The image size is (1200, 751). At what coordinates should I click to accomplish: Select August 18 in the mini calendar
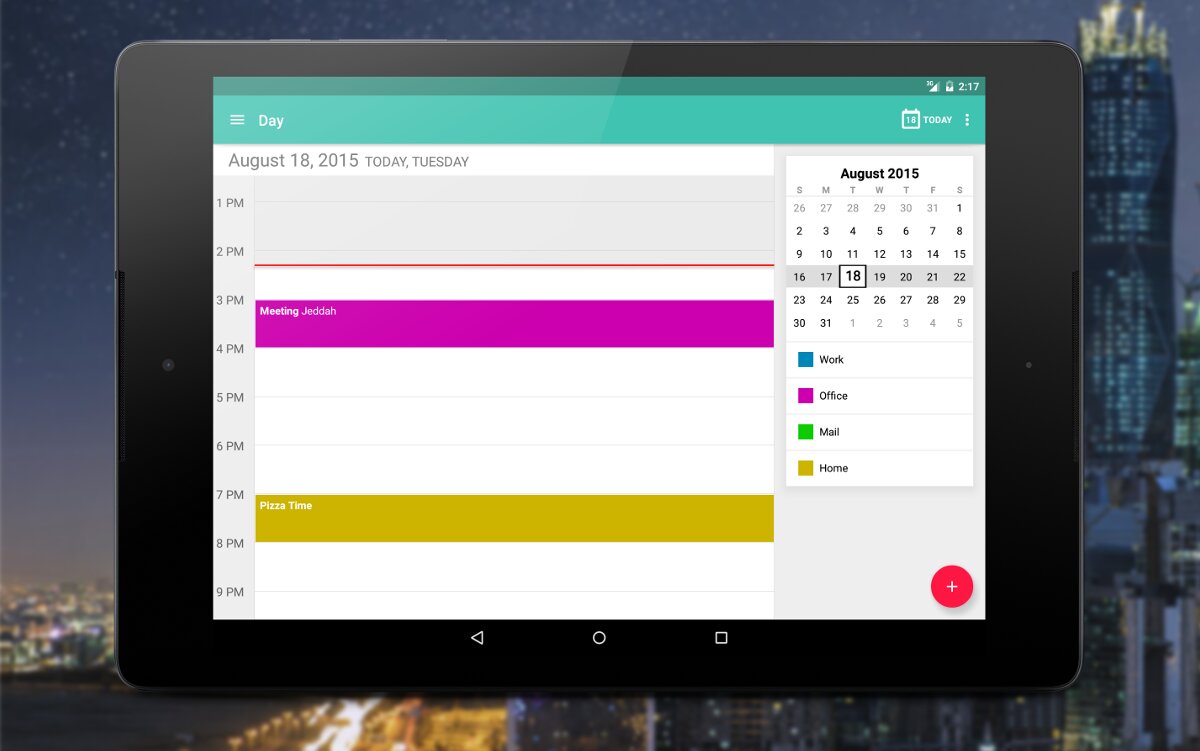click(x=853, y=277)
